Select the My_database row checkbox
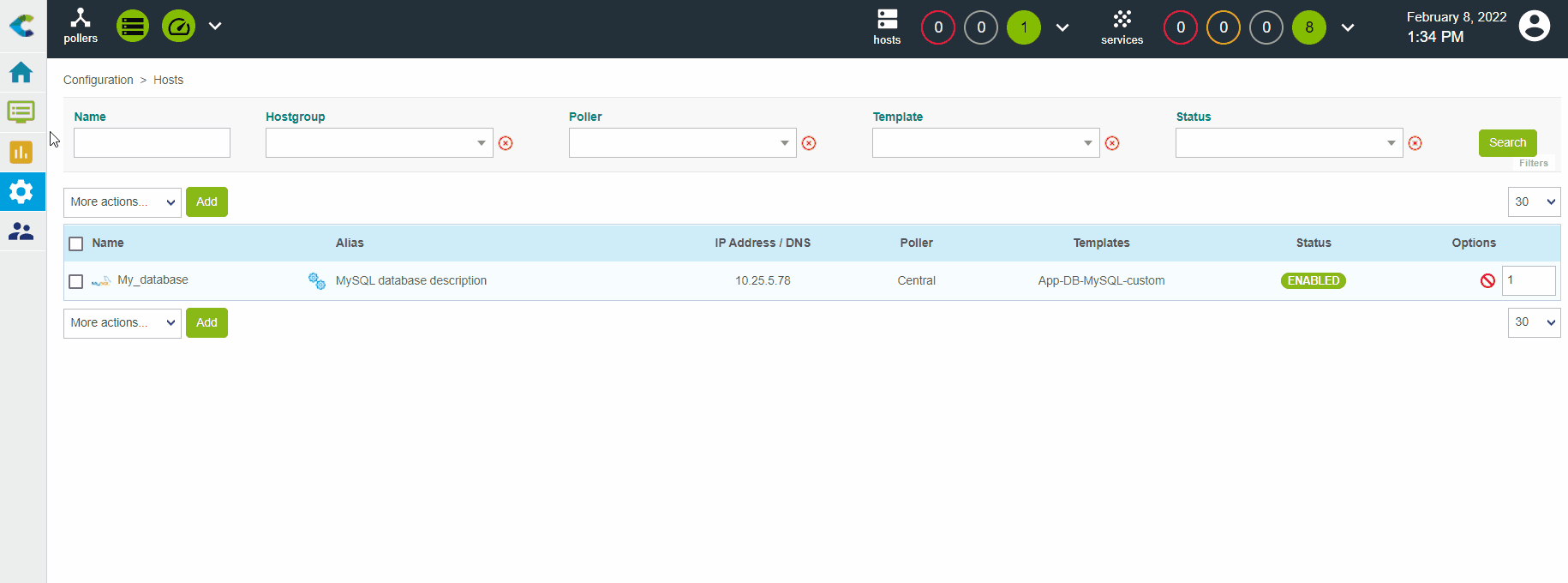 [76, 282]
